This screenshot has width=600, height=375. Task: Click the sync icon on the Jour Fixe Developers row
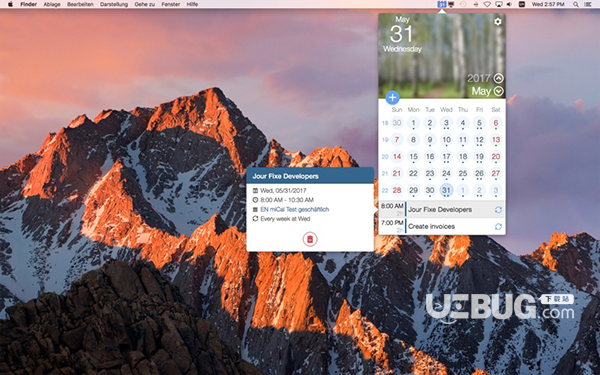pos(498,210)
